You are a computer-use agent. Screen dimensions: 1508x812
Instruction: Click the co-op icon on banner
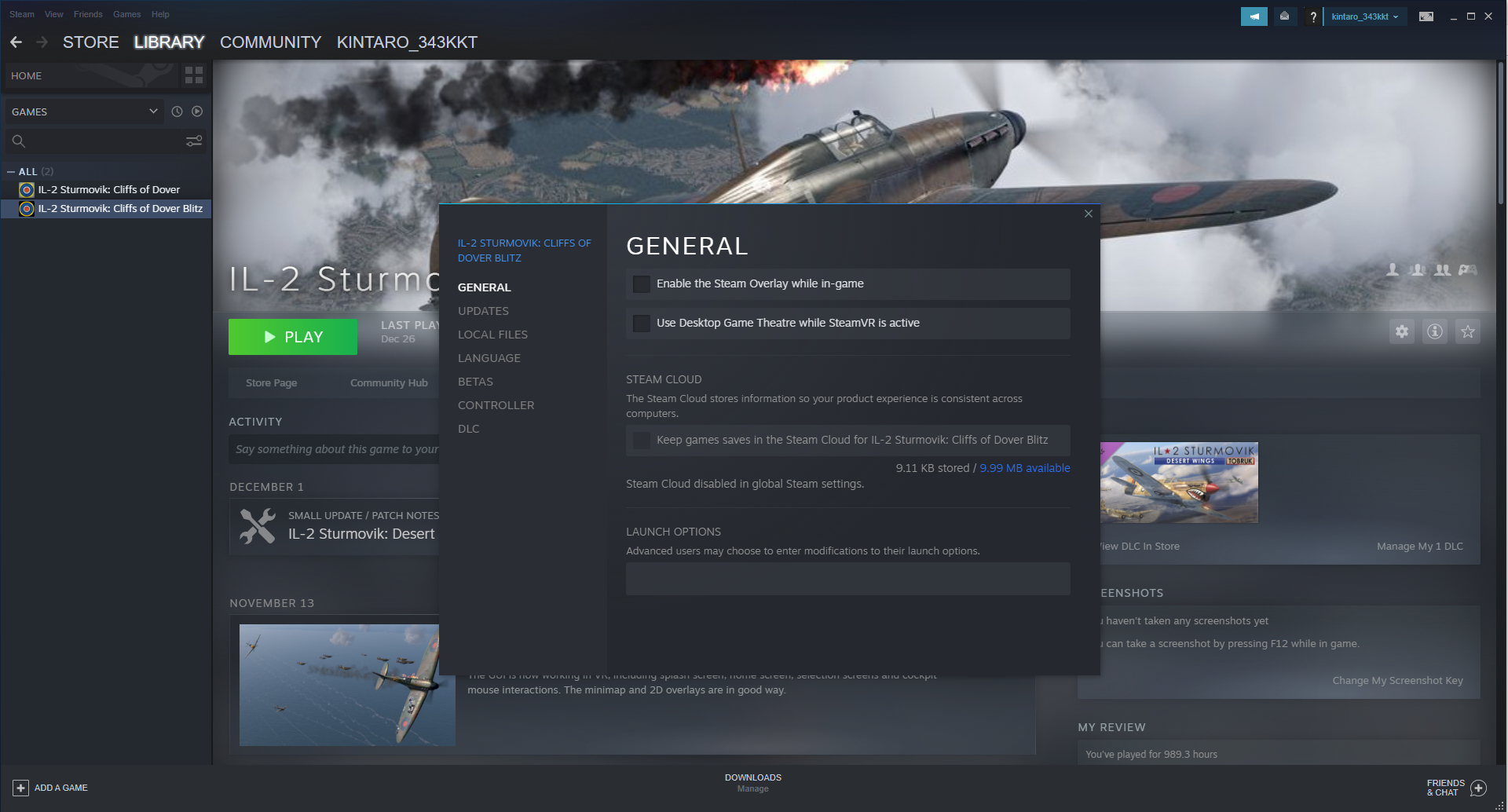pos(1443,270)
